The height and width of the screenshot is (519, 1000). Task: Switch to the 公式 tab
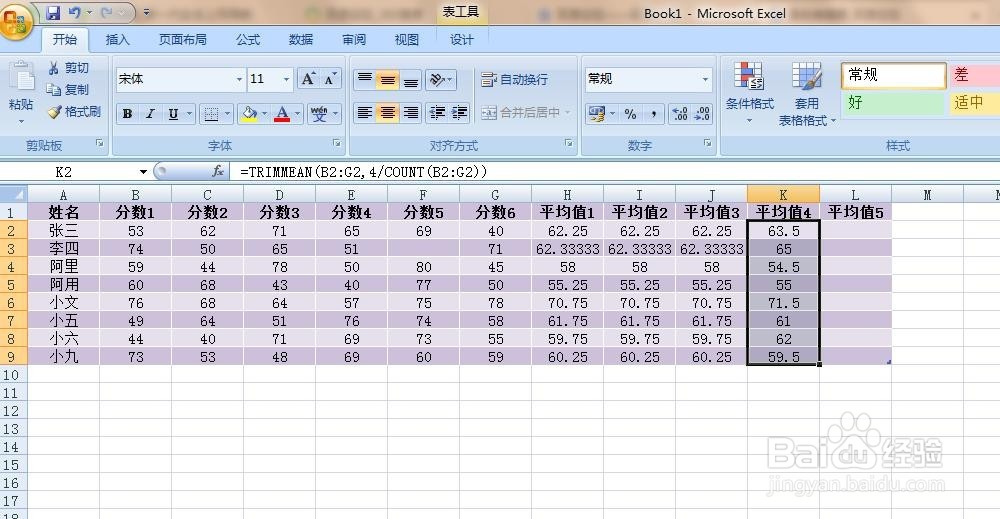(248, 40)
